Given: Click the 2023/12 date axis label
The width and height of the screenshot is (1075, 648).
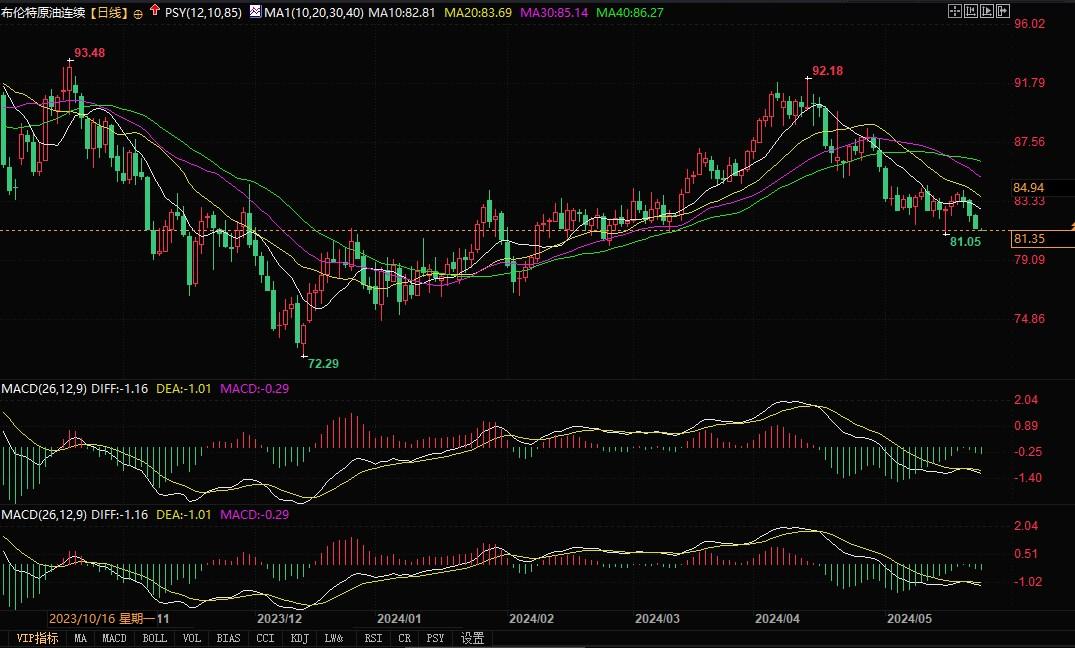Looking at the screenshot, I should (x=280, y=619).
